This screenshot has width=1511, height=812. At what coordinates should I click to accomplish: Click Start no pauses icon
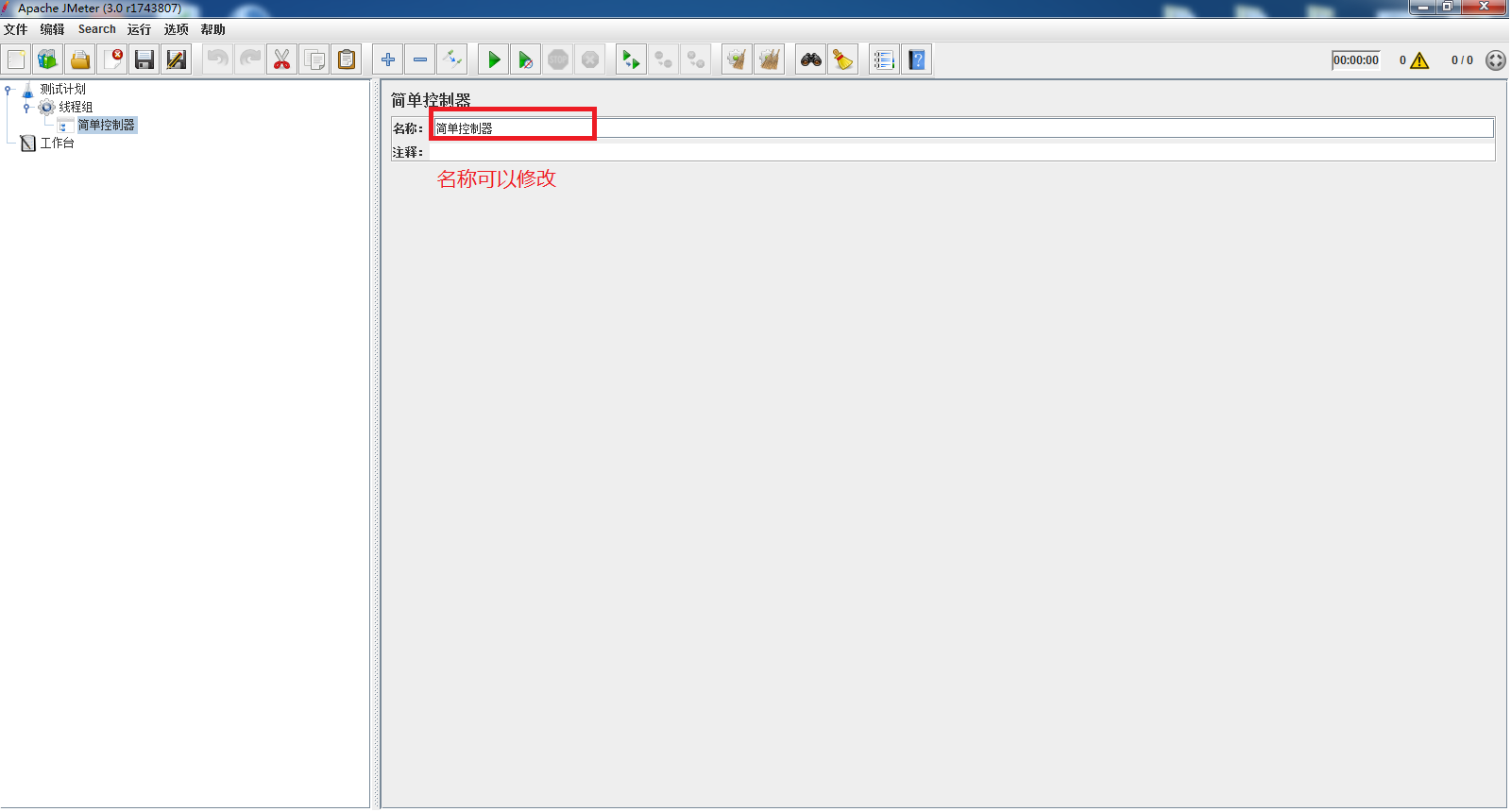[x=526, y=59]
